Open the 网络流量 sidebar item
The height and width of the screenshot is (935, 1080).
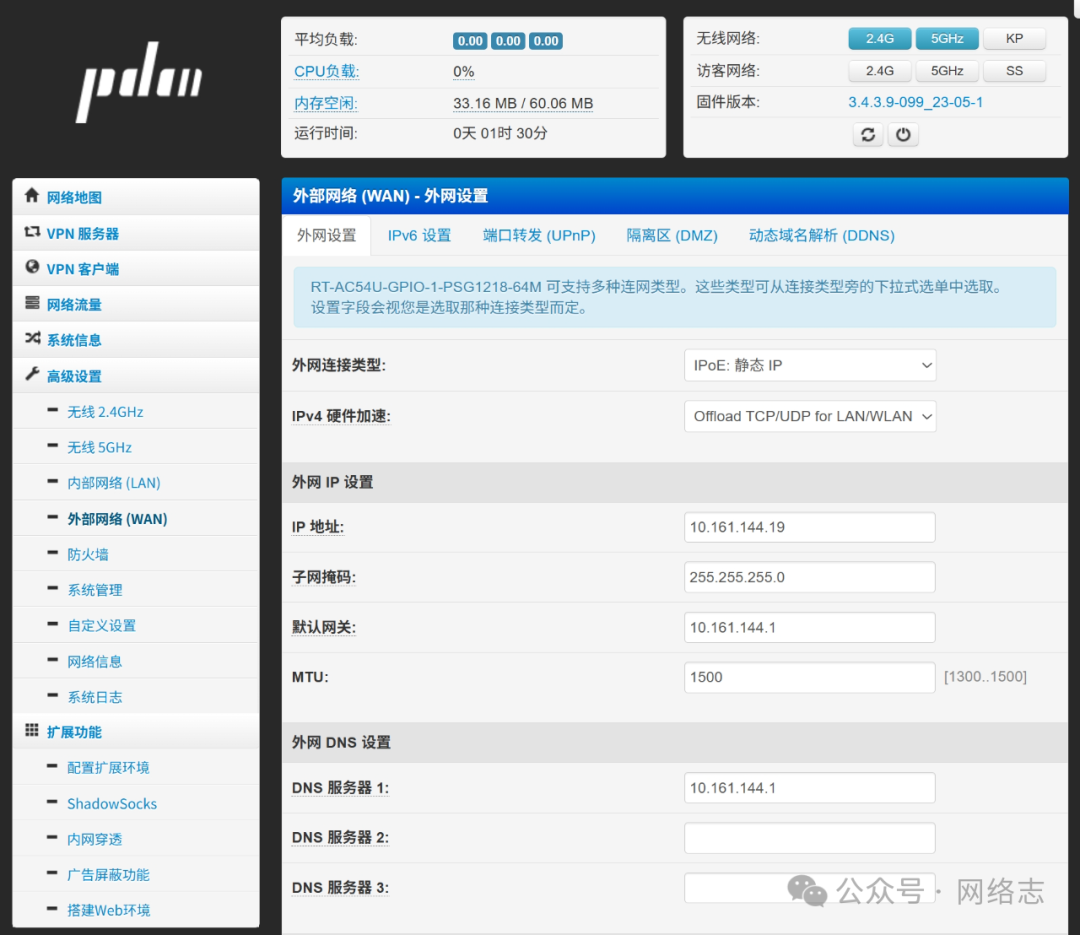click(x=74, y=304)
